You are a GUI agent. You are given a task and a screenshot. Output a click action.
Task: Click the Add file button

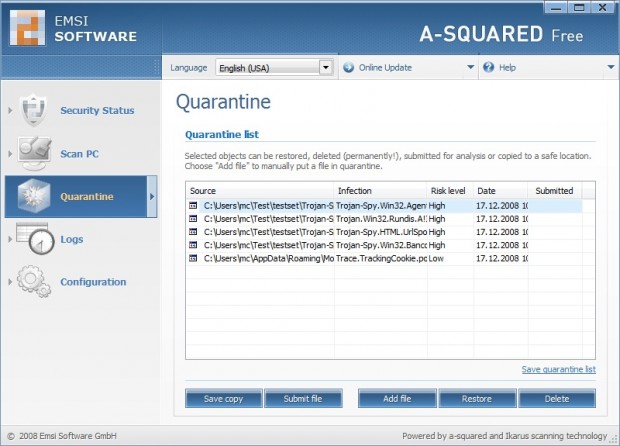397,399
